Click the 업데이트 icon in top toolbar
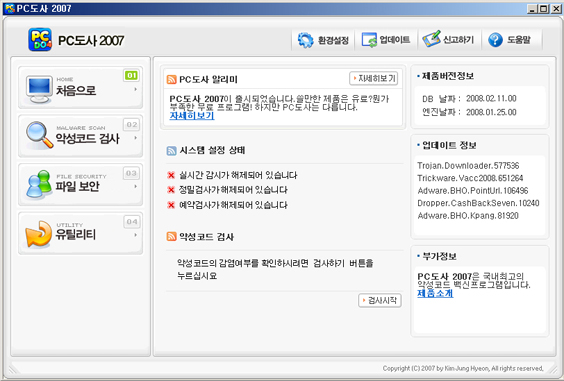 pyautogui.click(x=369, y=40)
